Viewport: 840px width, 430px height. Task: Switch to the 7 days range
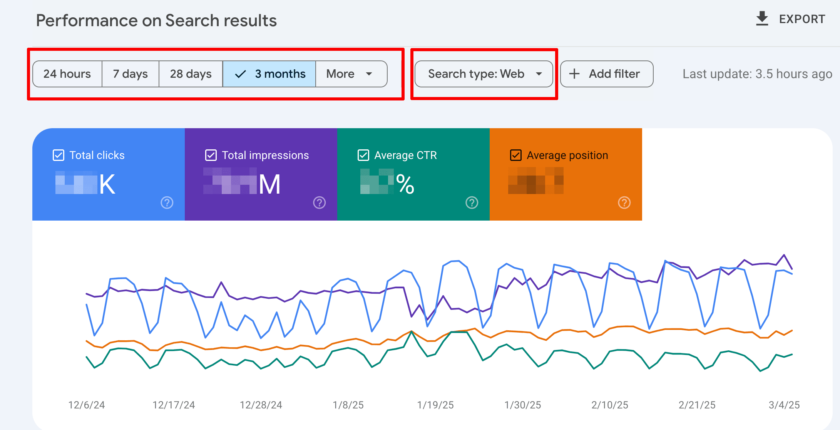click(130, 74)
